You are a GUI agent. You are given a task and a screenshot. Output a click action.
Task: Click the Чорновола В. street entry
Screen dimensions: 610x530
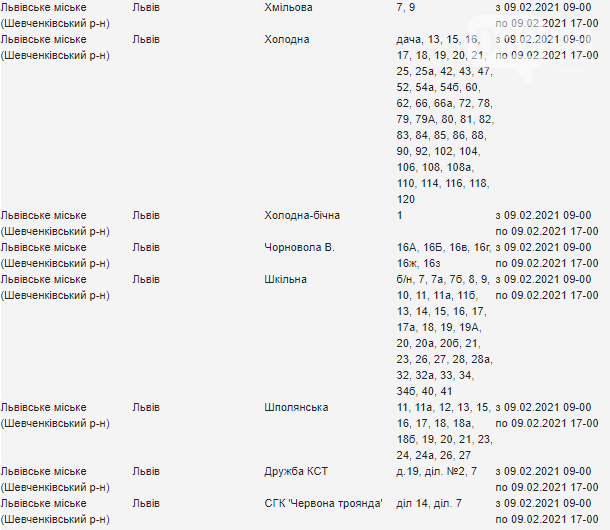(x=299, y=247)
